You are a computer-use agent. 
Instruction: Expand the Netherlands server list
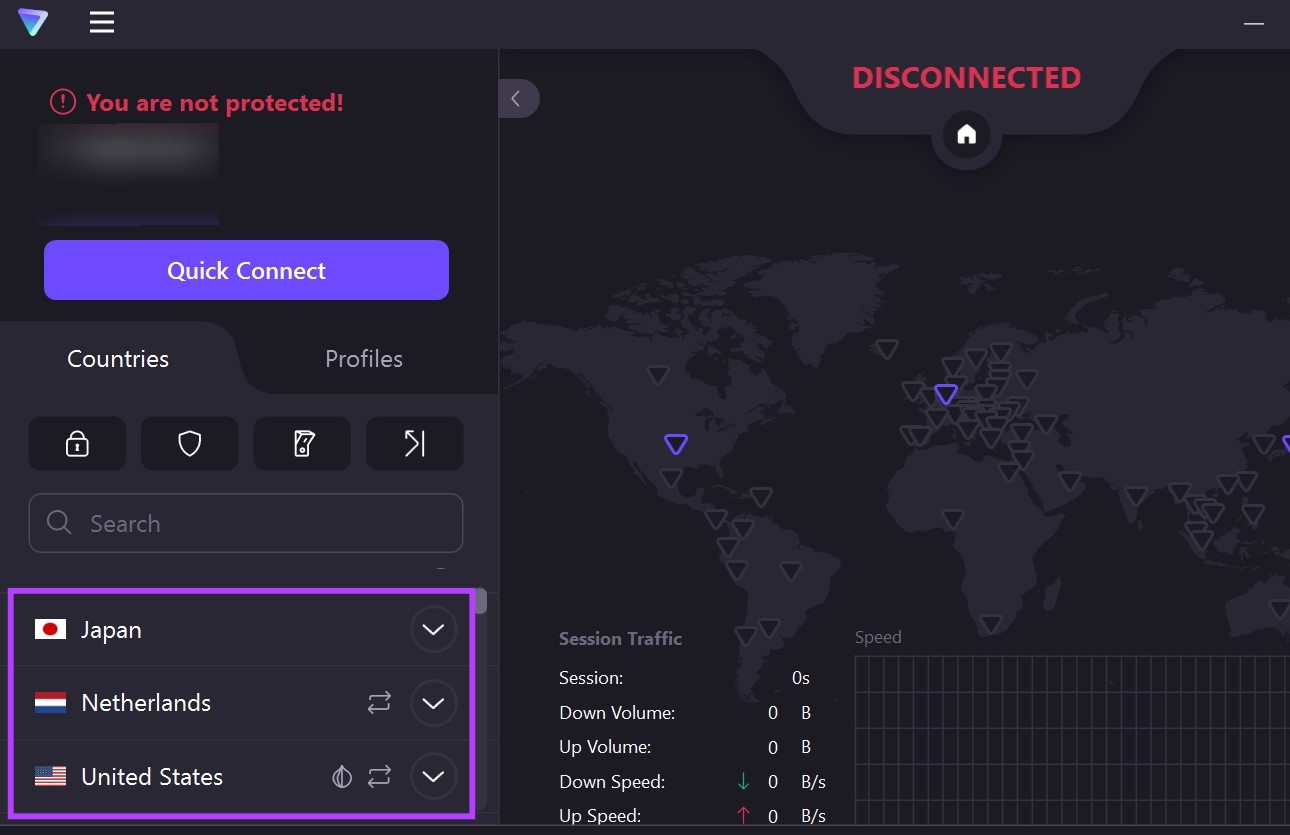pos(434,703)
